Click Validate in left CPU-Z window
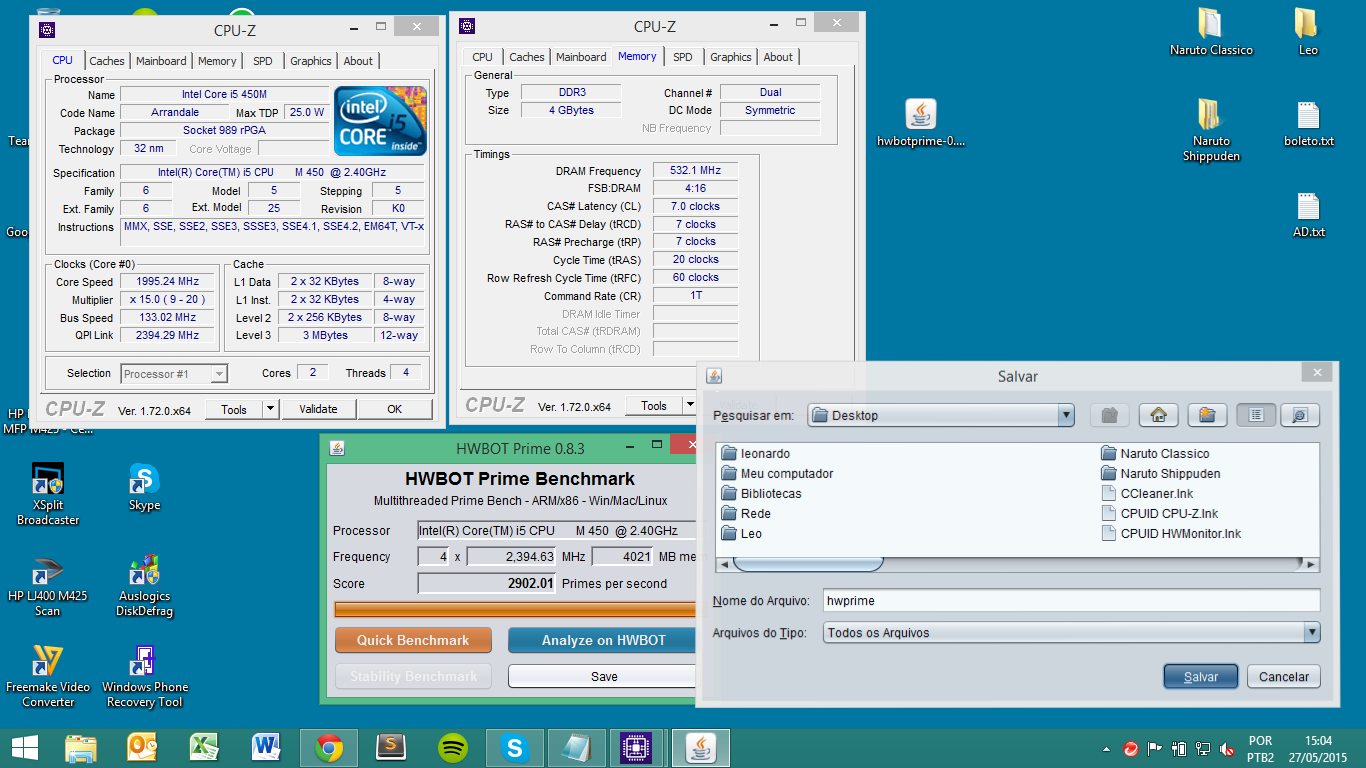The width and height of the screenshot is (1366, 768). (318, 409)
